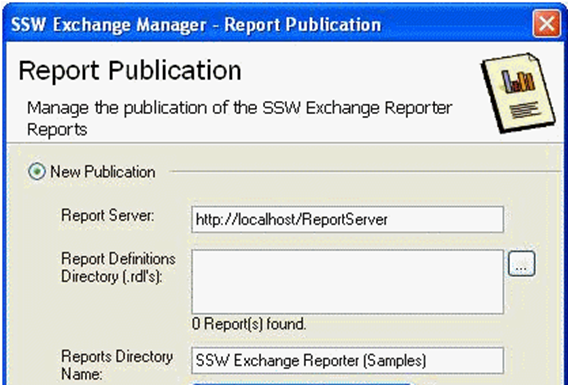Click the 'Report Publication' heading
The width and height of the screenshot is (569, 386).
point(130,70)
